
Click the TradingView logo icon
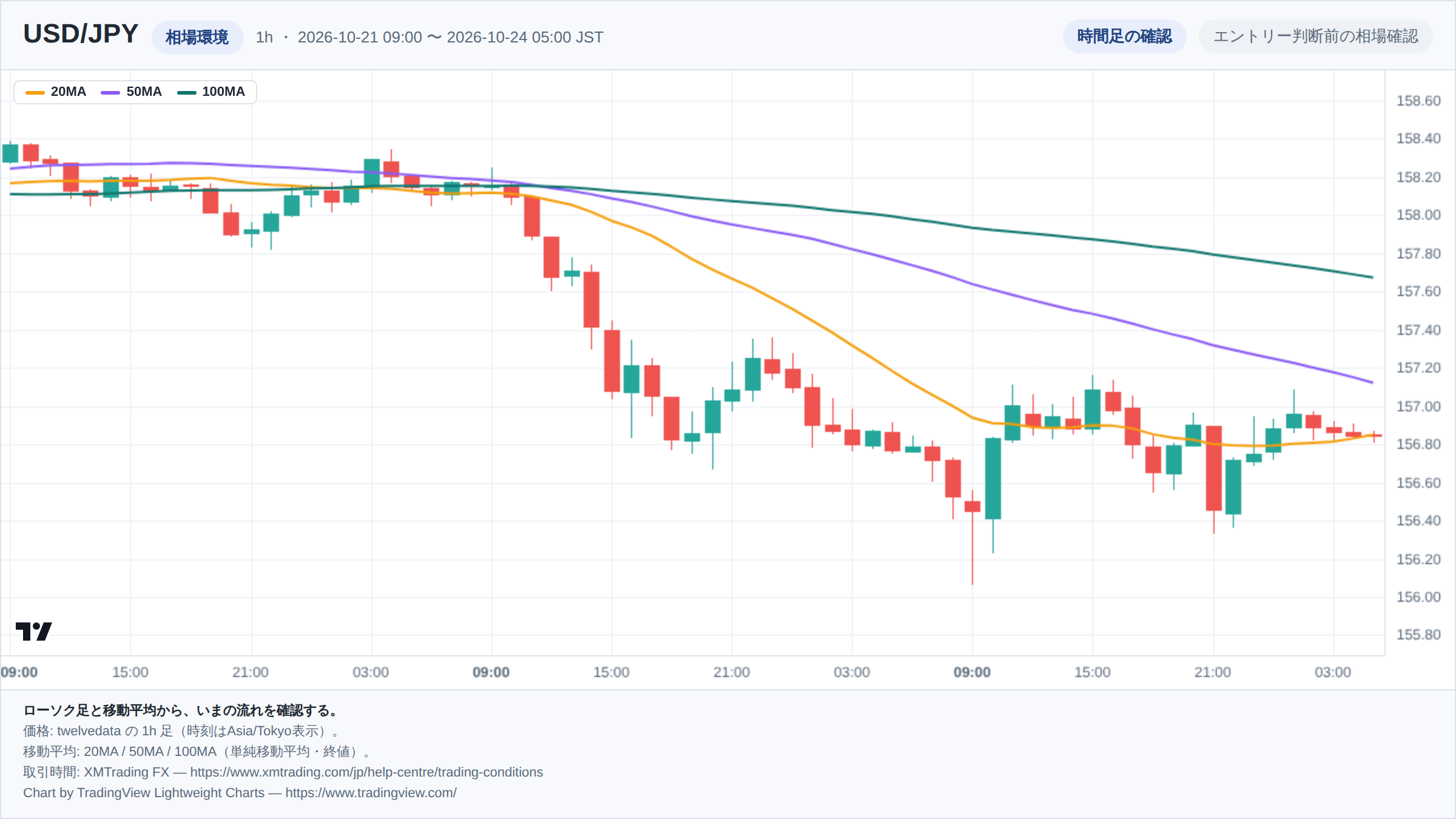point(33,631)
